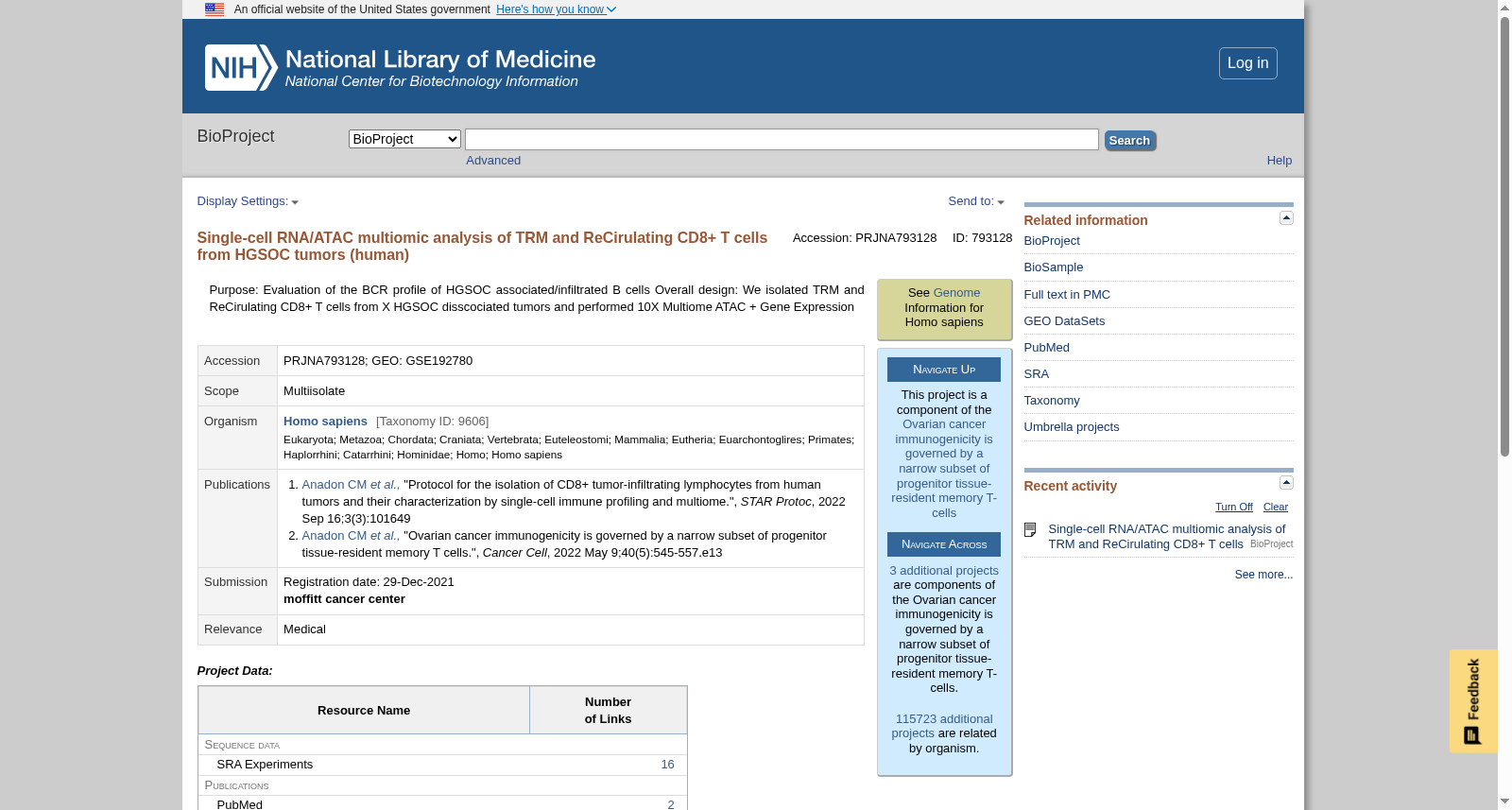The image size is (1512, 810).
Task: Open 16 SRA Experiments links
Action: pos(667,765)
